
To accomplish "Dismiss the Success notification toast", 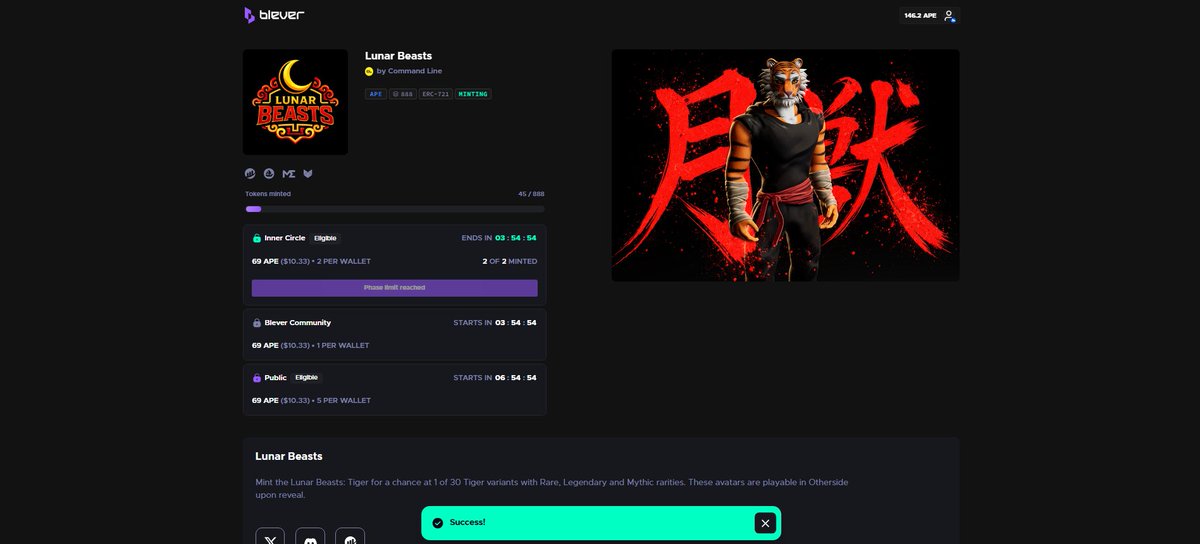I will tap(765, 523).
